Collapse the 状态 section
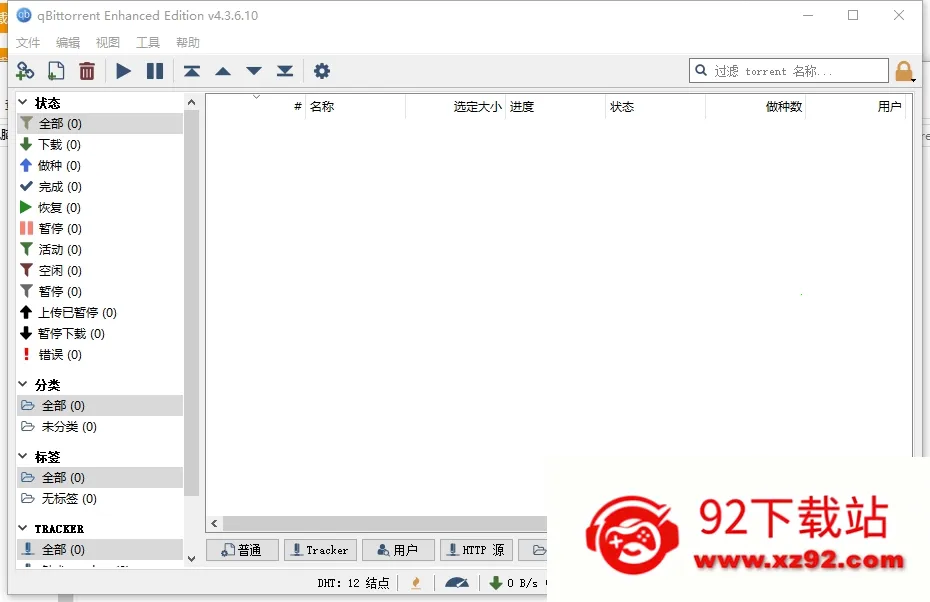This screenshot has height=602, width=930. [x=23, y=103]
